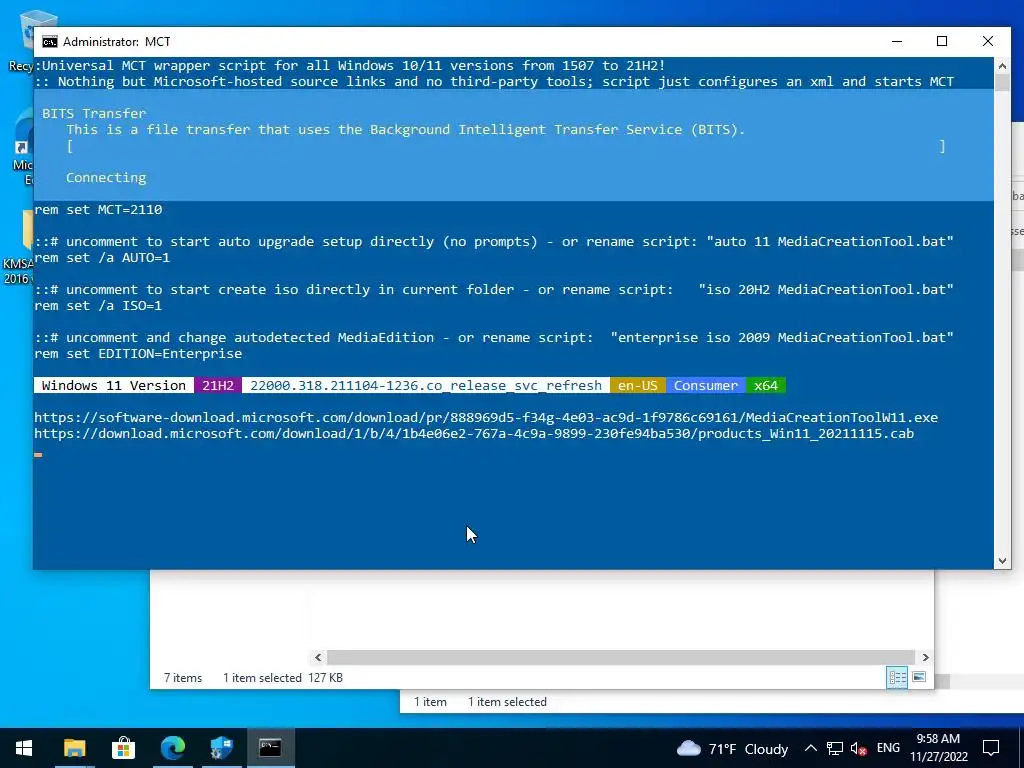Click the 'rem set /a AUTO=1' line
The height and width of the screenshot is (768, 1024).
[102, 258]
